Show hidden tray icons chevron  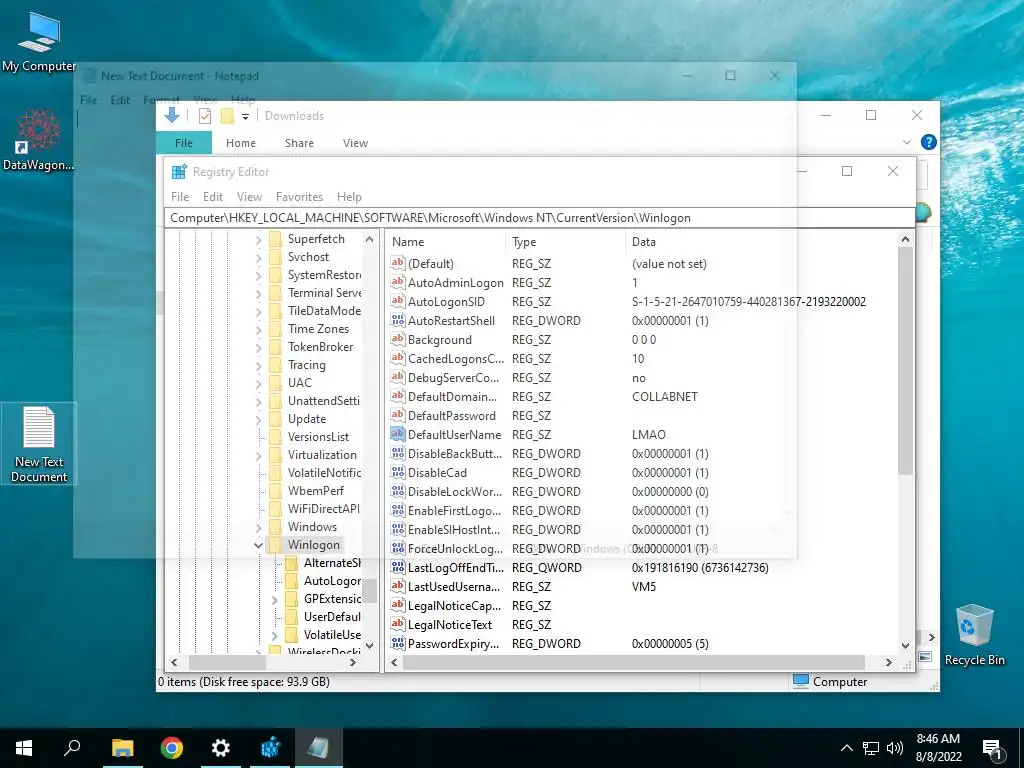pos(846,748)
